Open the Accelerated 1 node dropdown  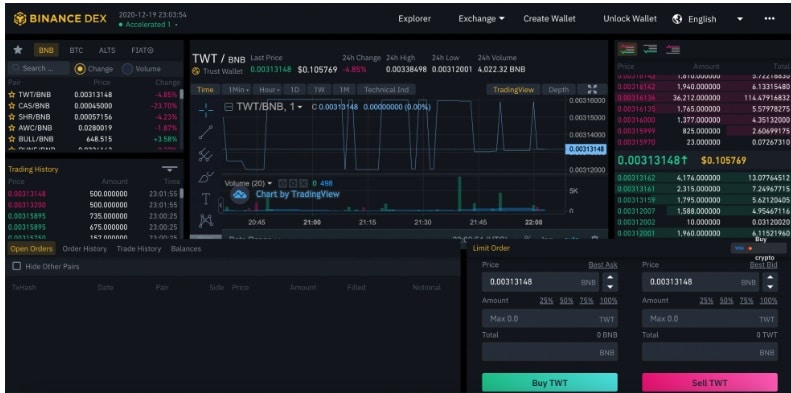coord(148,24)
